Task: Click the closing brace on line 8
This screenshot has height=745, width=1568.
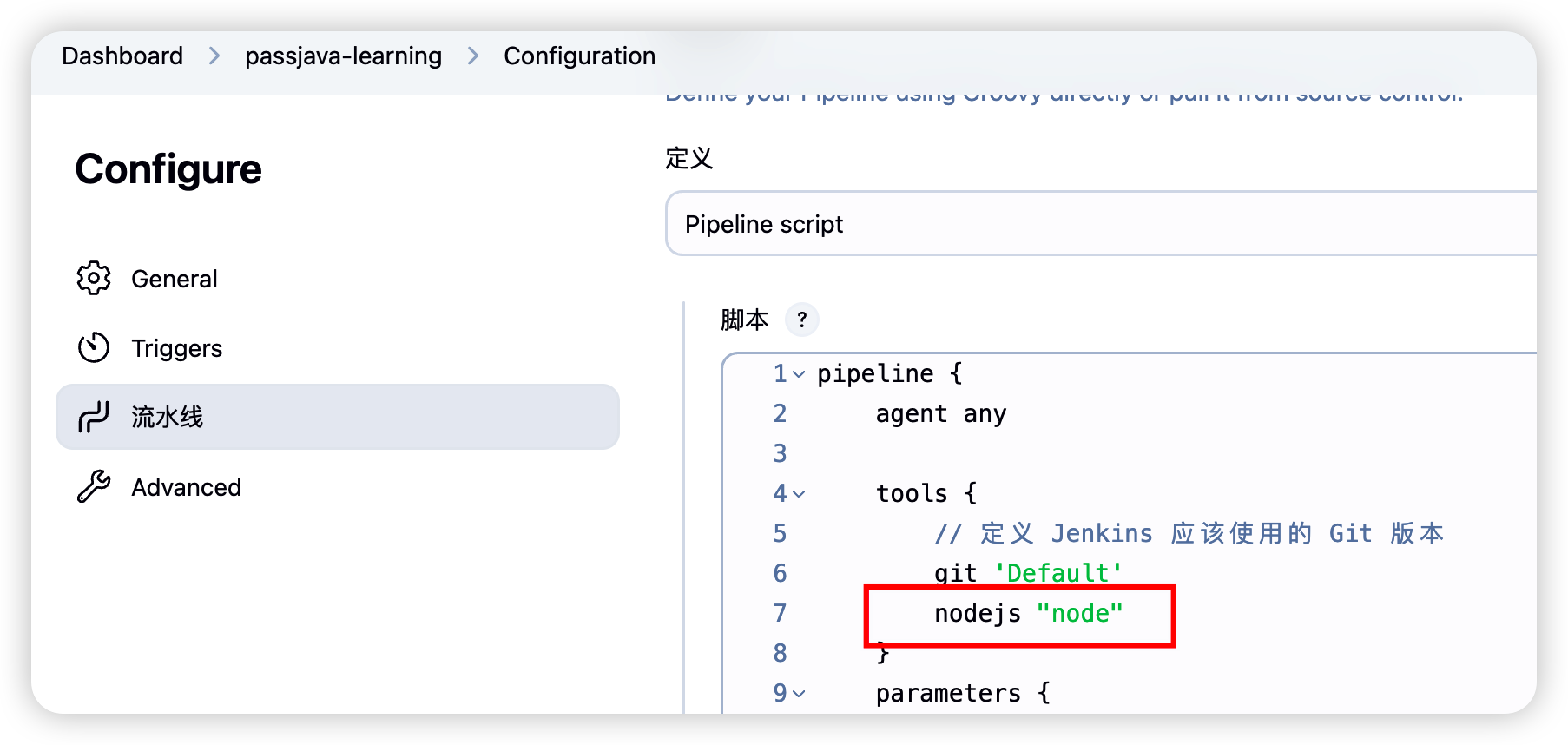Action: pos(883,654)
